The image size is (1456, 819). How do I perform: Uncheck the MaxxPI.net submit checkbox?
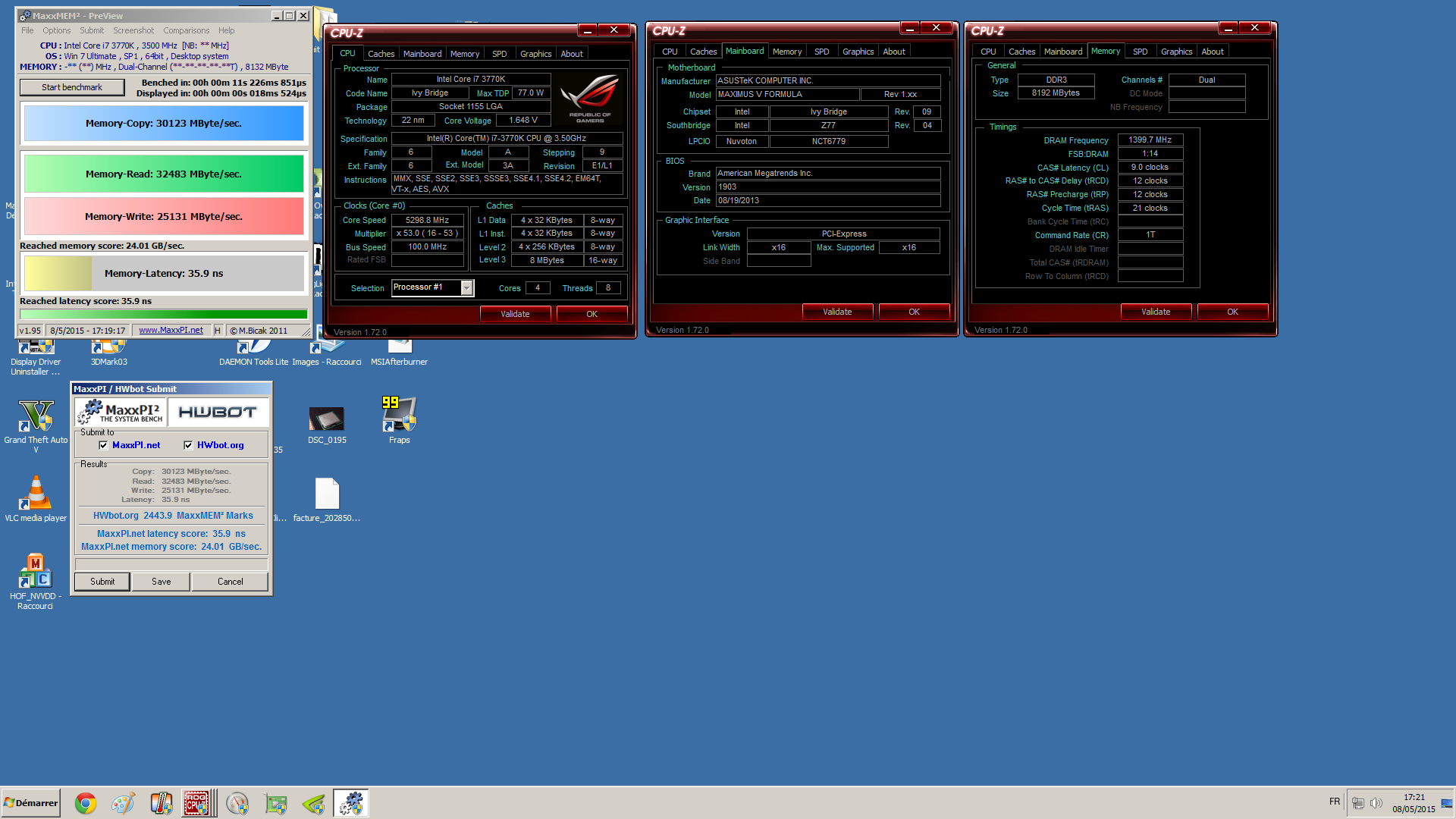pyautogui.click(x=103, y=445)
